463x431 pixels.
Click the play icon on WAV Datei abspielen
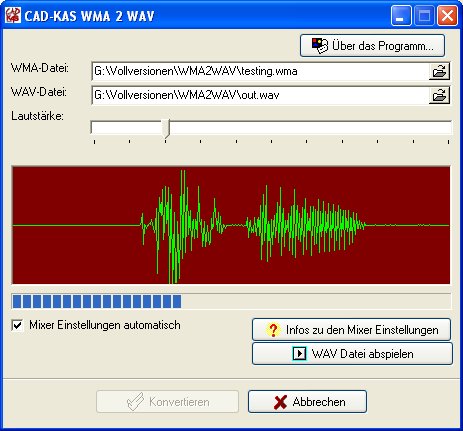click(299, 354)
